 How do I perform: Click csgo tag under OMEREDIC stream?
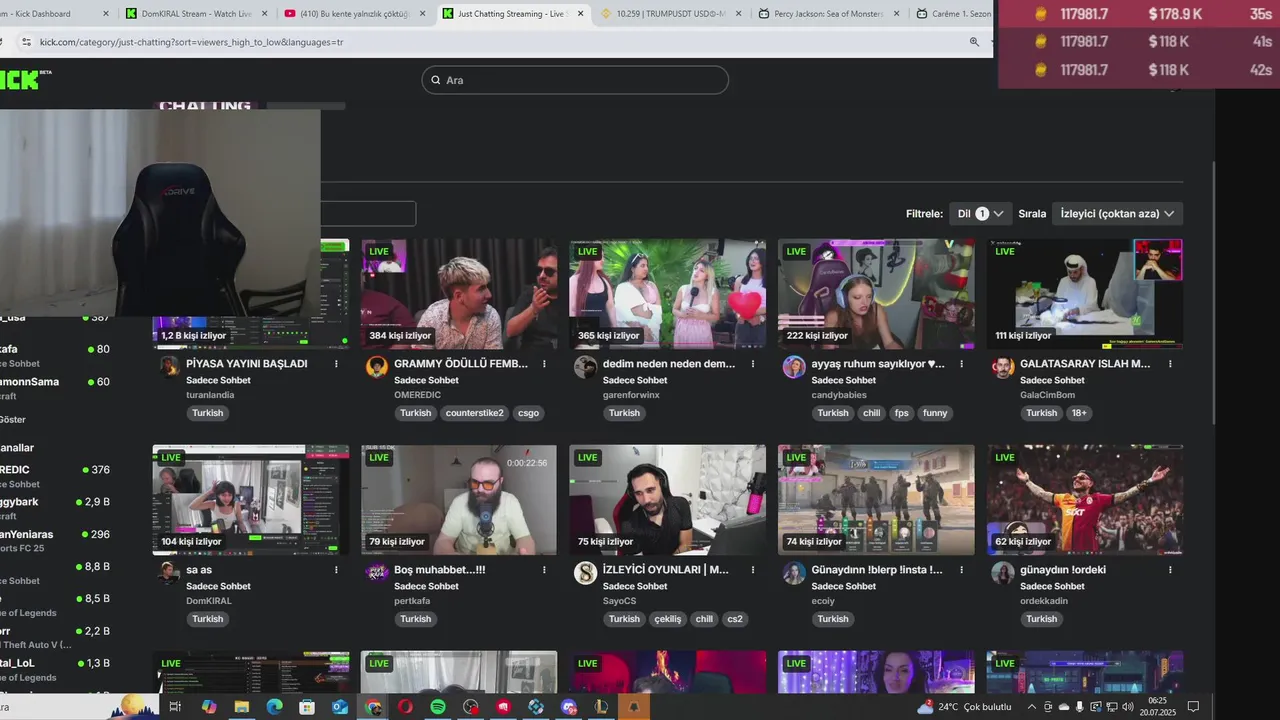(x=529, y=413)
